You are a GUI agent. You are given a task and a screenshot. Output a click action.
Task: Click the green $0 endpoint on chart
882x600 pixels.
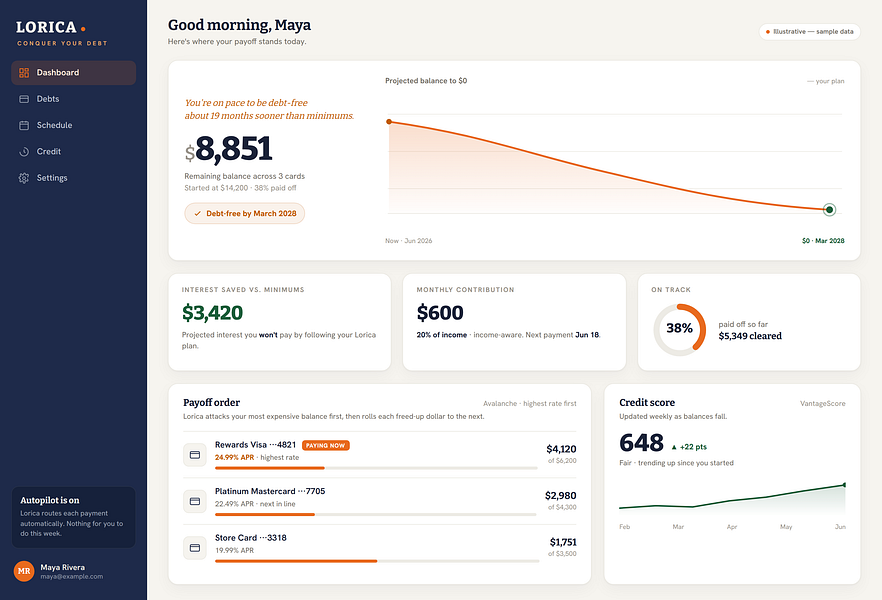pyautogui.click(x=829, y=210)
